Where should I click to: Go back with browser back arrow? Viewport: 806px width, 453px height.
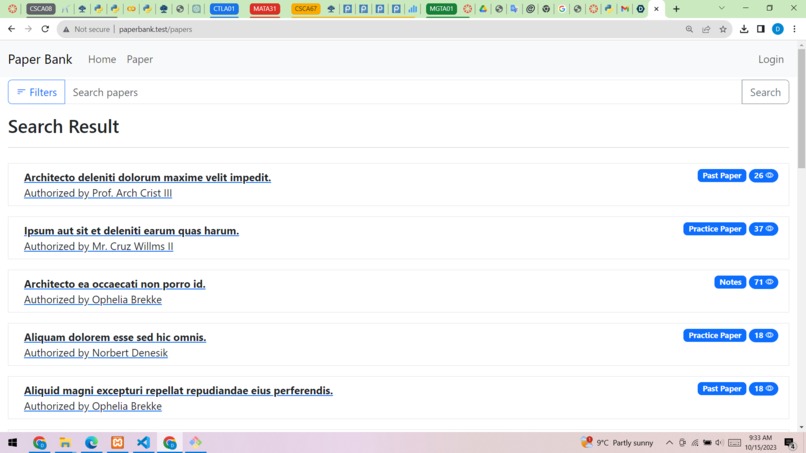coord(11,29)
